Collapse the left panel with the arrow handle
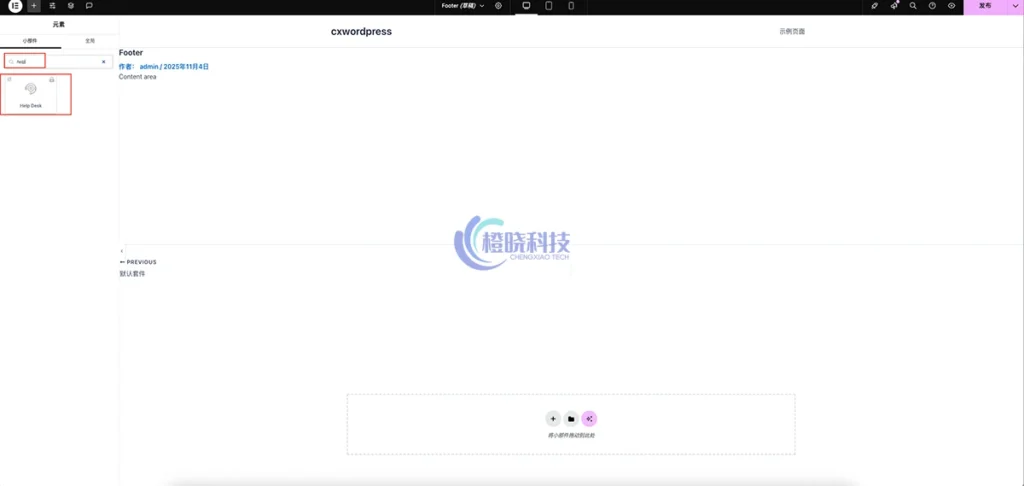The width and height of the screenshot is (1024, 486). coord(121,250)
